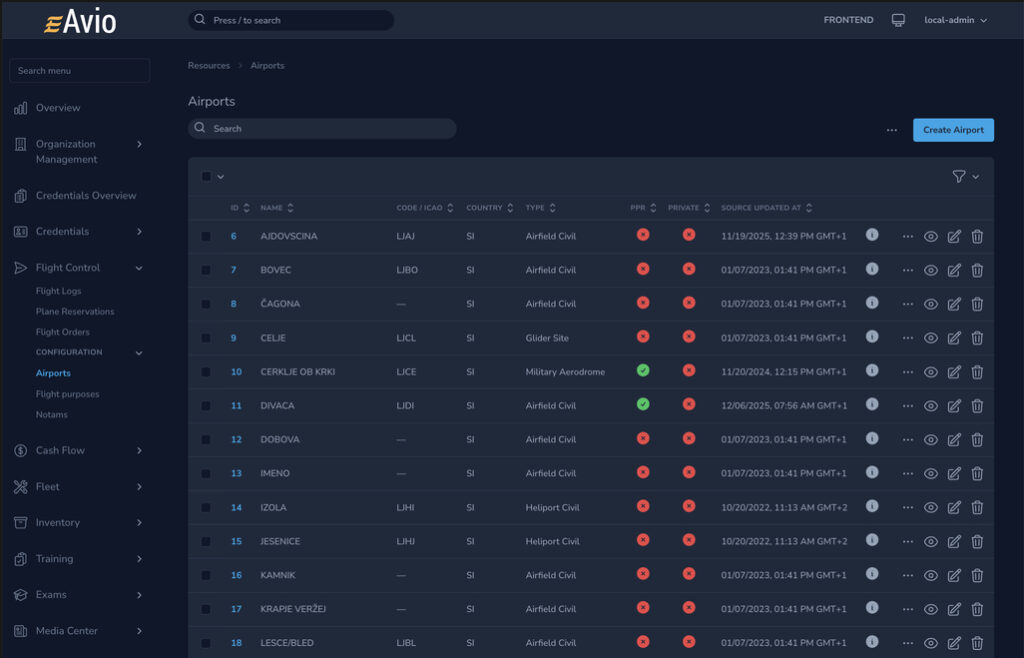
Task: Expand Organization Management menu chevron
Action: point(139,144)
